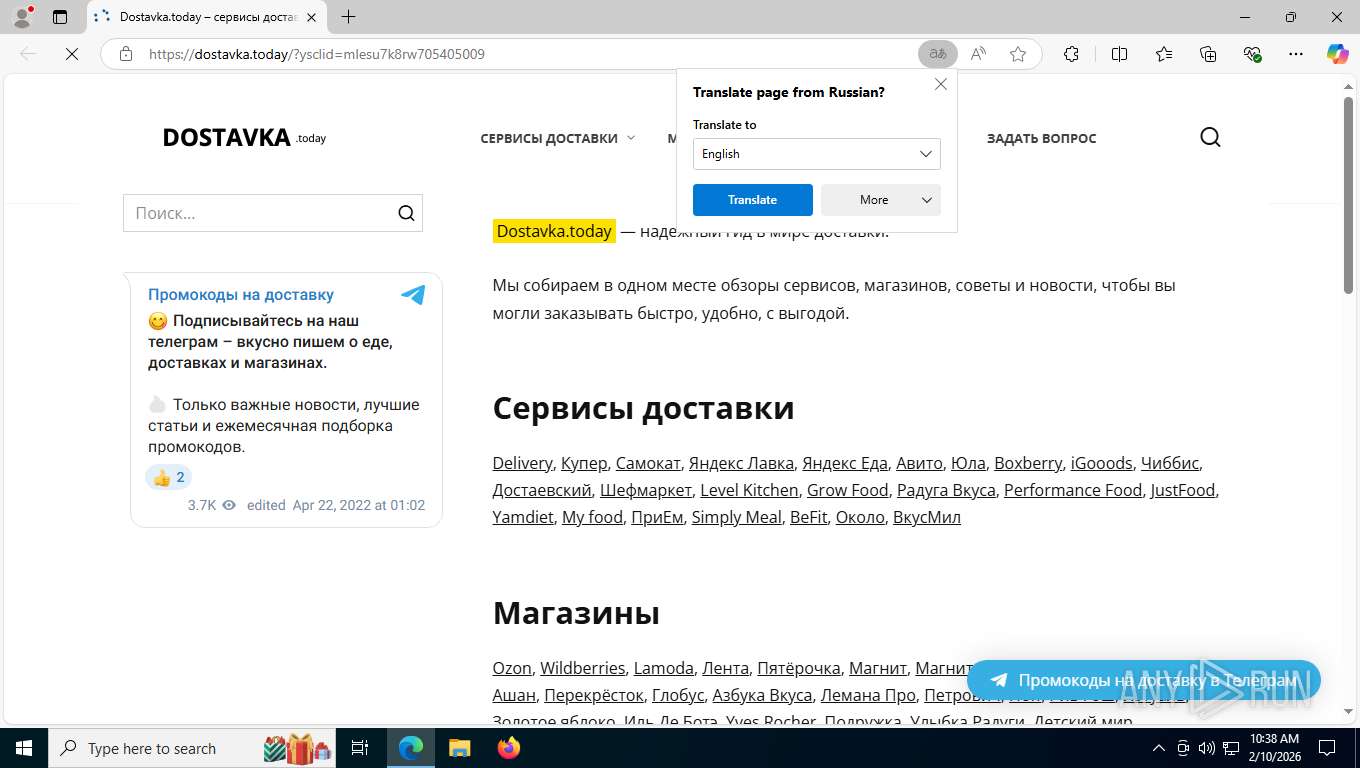Open the Collections icon

tap(1208, 54)
